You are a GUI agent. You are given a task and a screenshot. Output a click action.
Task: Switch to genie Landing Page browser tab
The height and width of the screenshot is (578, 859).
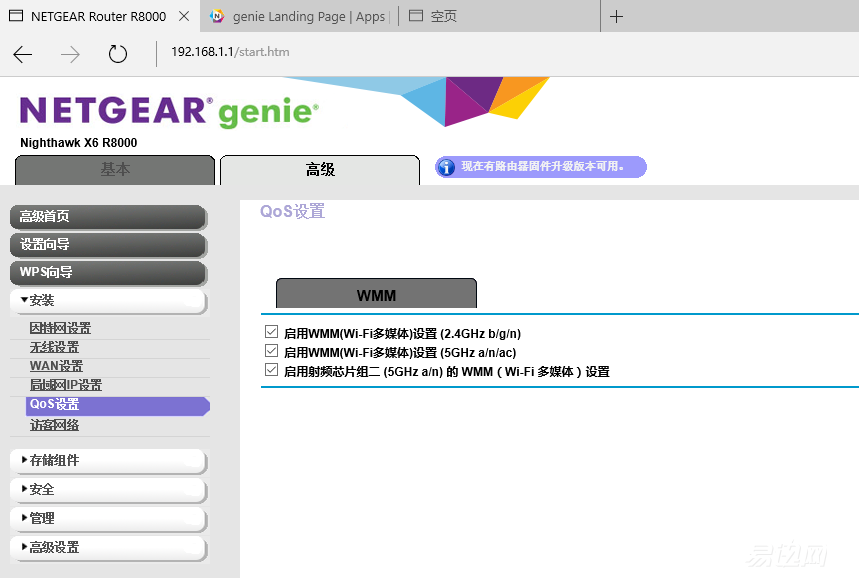coord(299,16)
